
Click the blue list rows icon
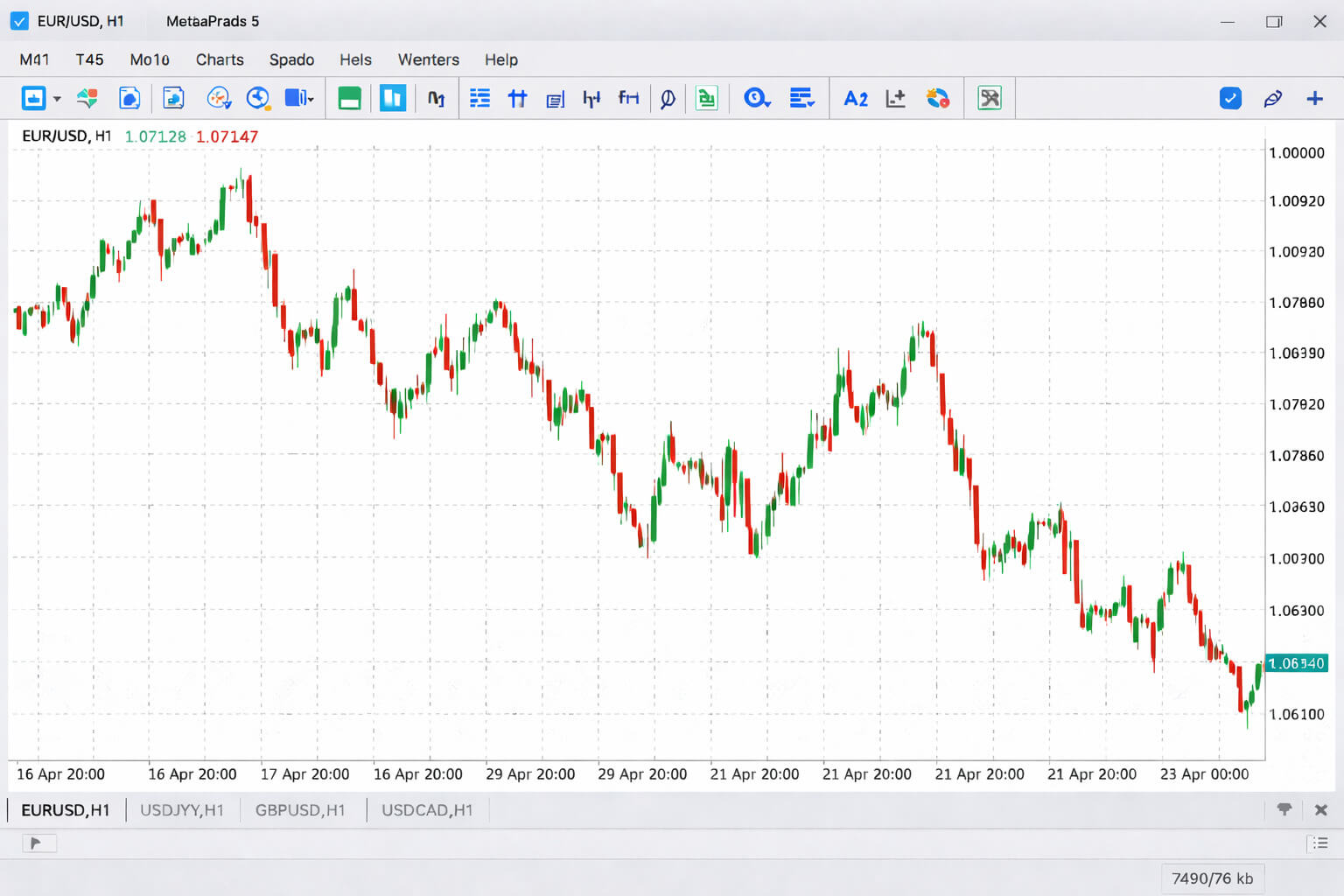[x=479, y=98]
